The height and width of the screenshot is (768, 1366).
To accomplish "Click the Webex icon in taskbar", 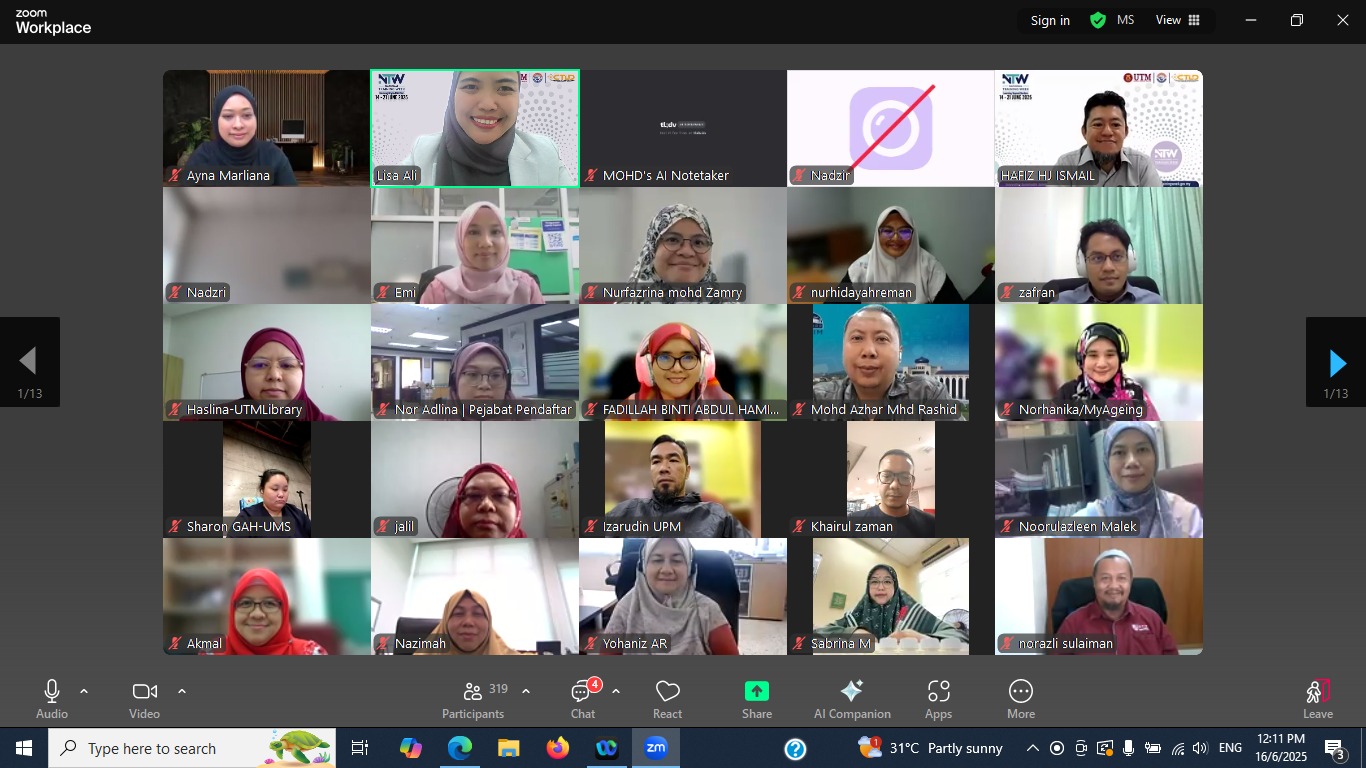I will pos(606,748).
